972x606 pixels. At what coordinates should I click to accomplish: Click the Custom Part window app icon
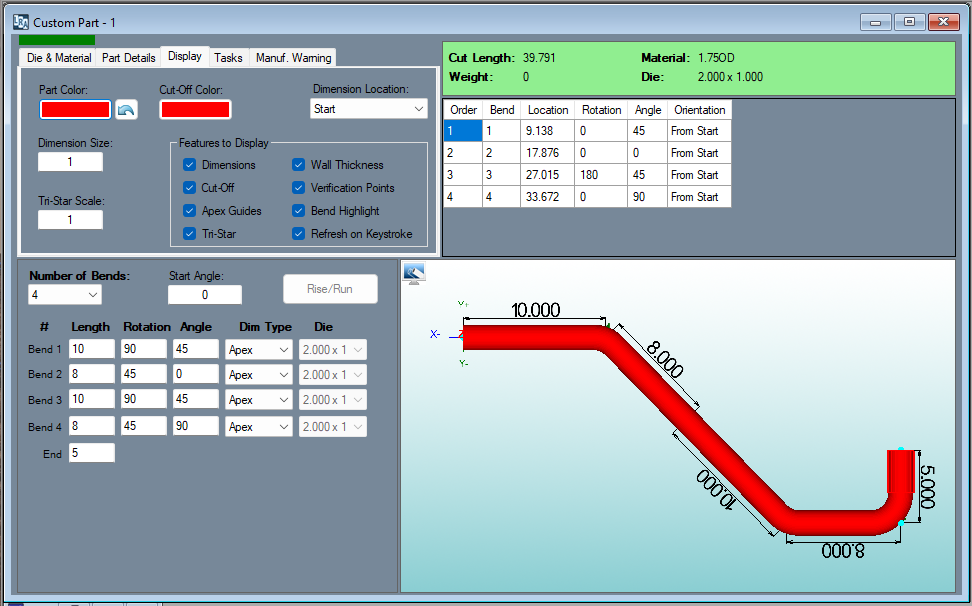point(20,22)
